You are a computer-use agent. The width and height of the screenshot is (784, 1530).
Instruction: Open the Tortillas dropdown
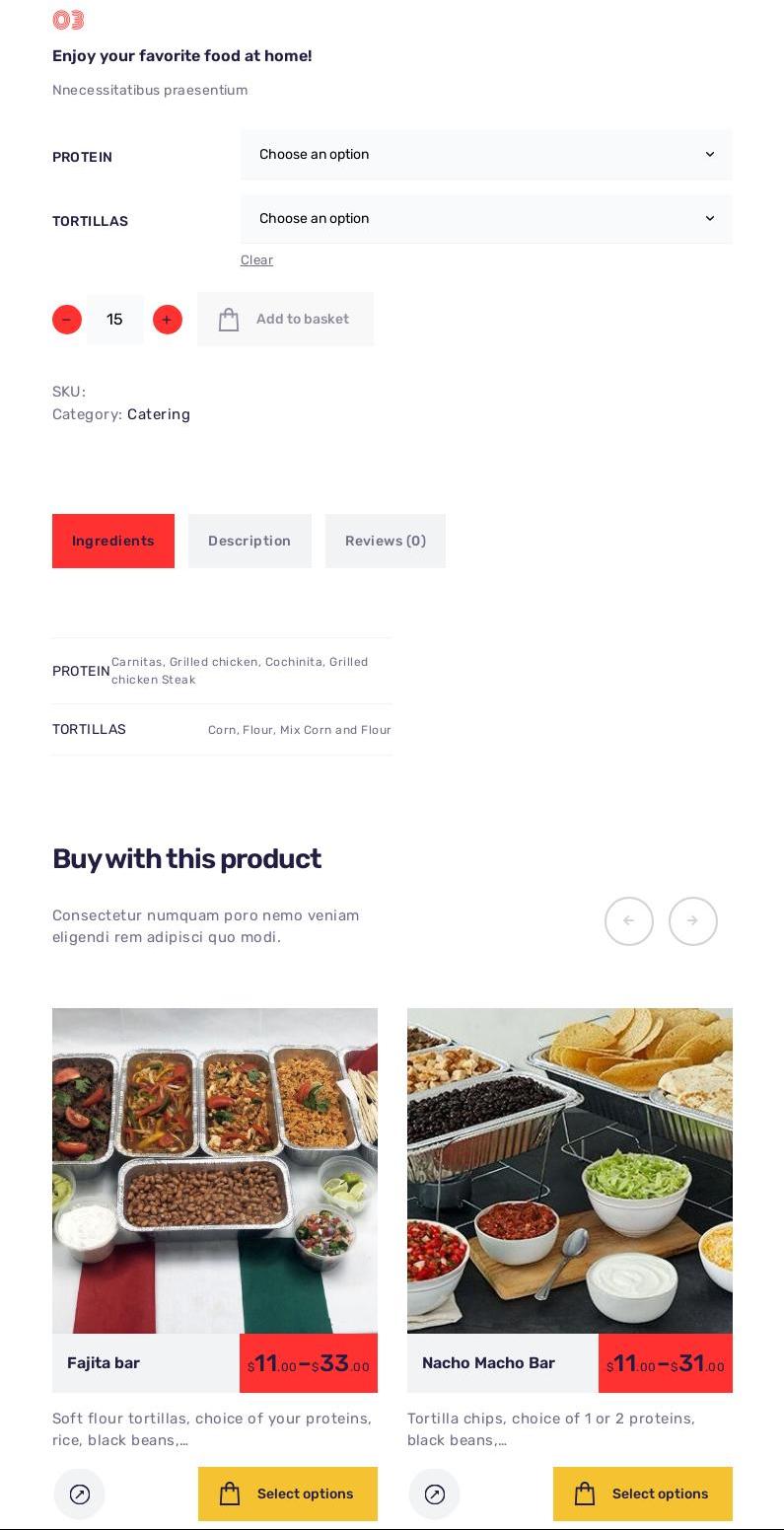click(x=486, y=219)
